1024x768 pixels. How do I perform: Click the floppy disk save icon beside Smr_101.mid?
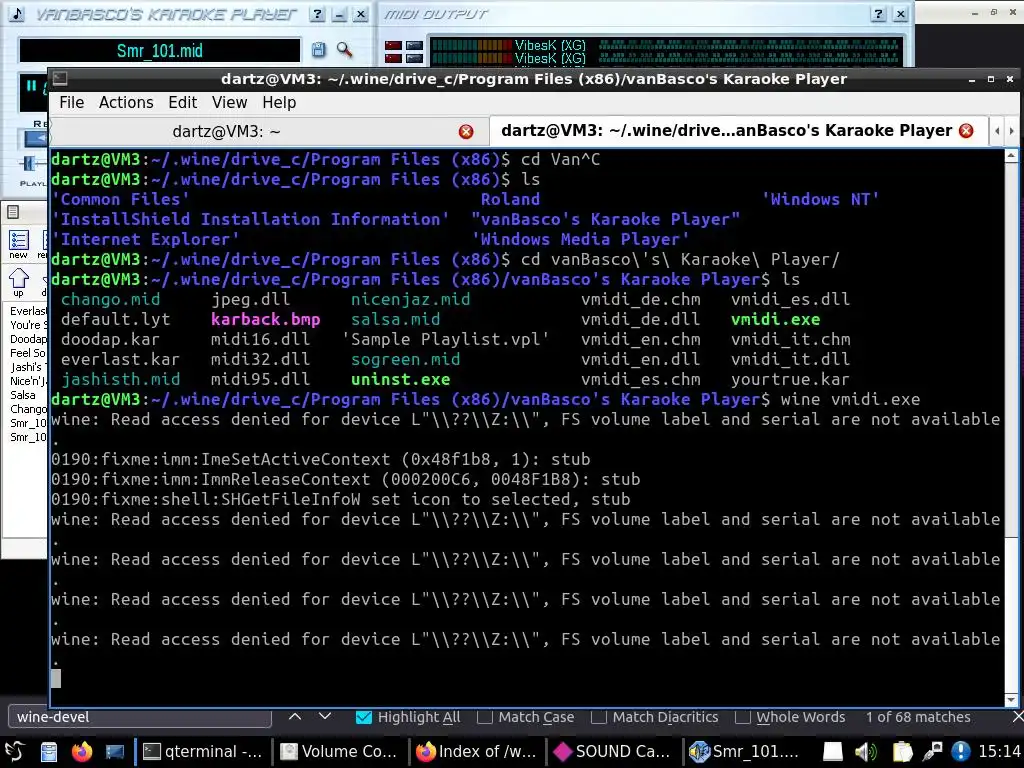318,50
